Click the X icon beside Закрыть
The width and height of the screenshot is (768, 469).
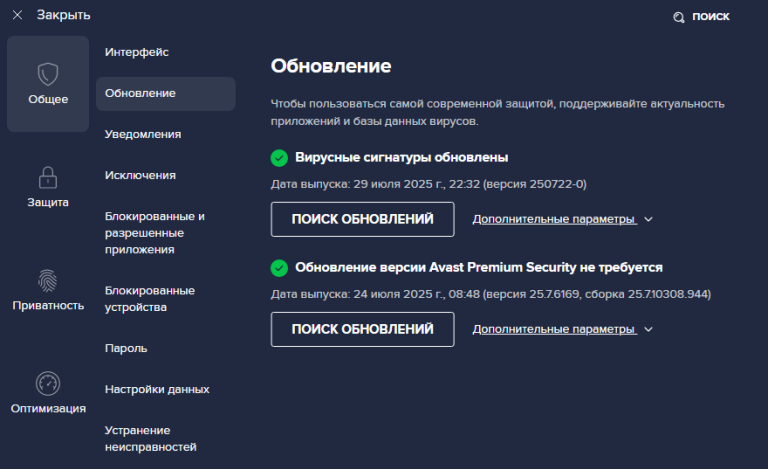(17, 15)
